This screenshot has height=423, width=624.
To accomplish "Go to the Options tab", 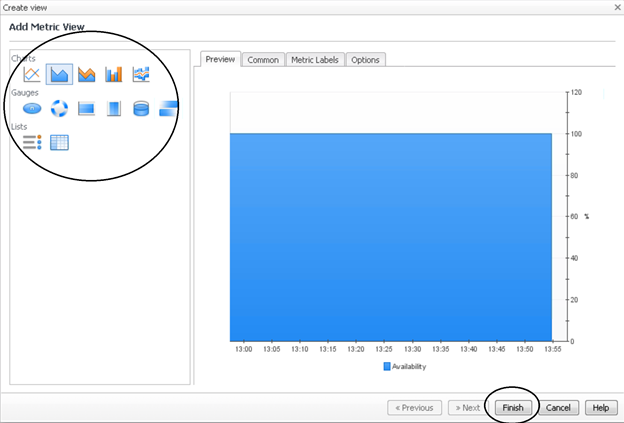I will (x=365, y=60).
